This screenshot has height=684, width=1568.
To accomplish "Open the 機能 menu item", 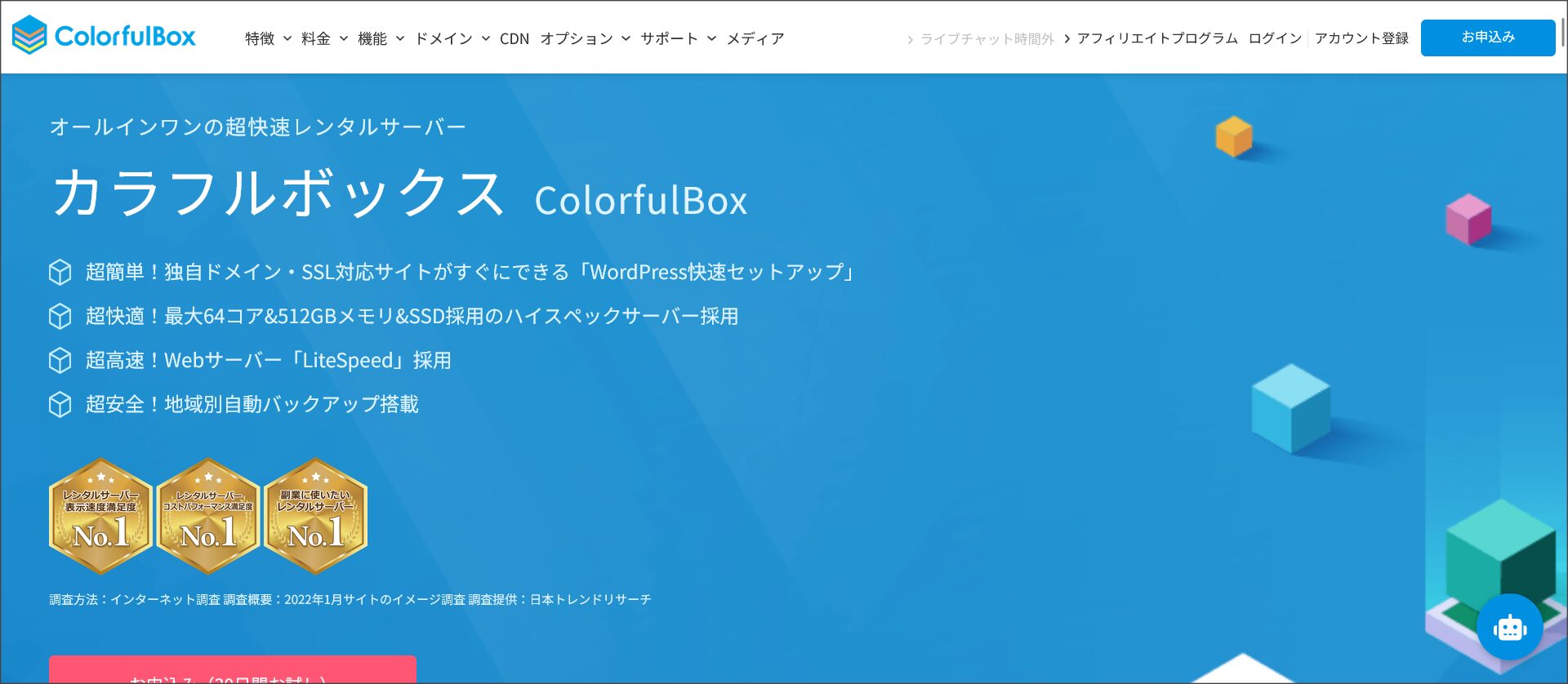I will pyautogui.click(x=372, y=38).
